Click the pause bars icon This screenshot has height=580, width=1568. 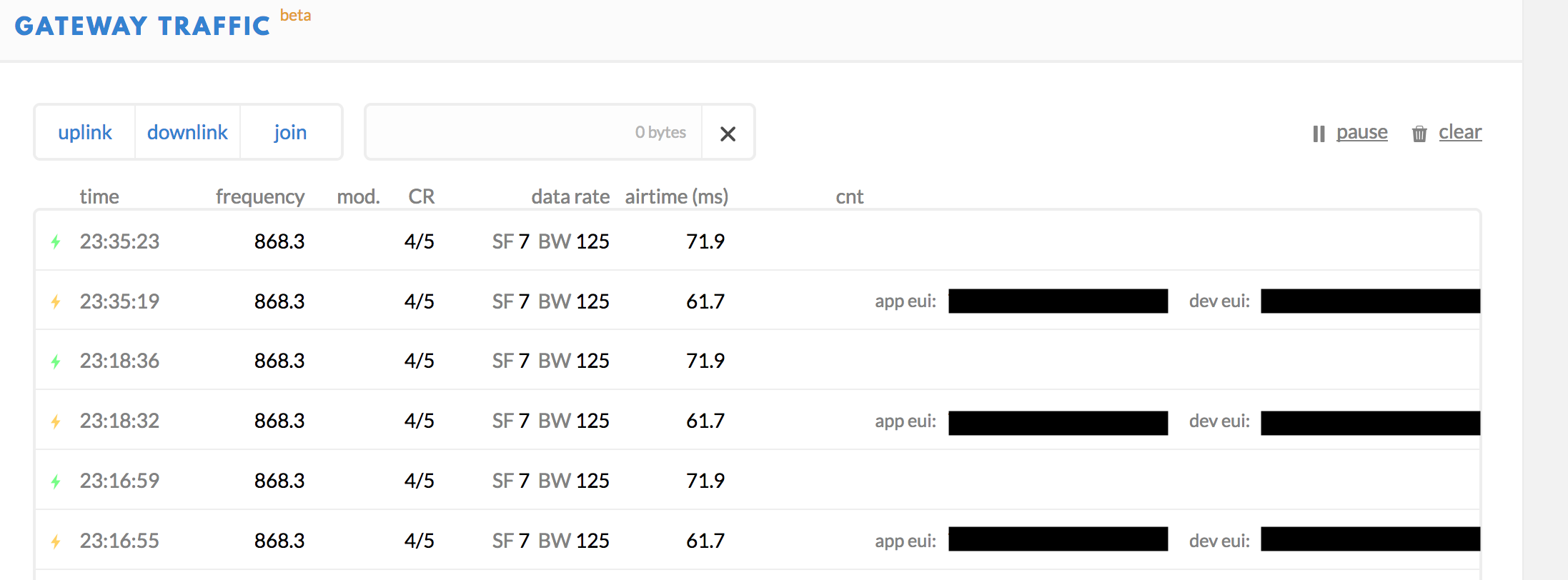1319,134
